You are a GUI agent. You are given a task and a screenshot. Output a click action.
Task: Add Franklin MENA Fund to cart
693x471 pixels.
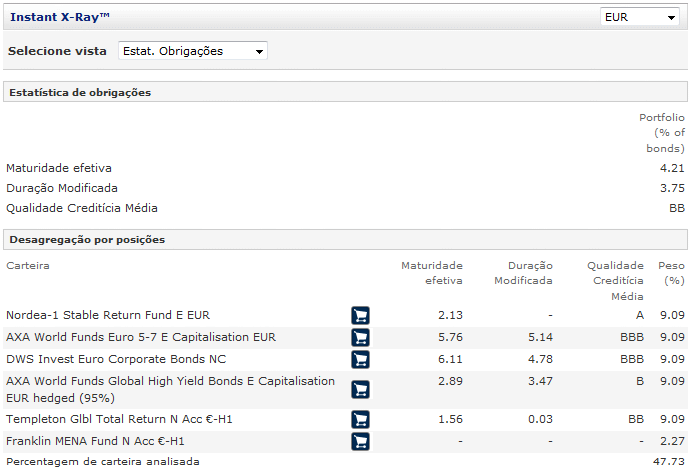360,441
